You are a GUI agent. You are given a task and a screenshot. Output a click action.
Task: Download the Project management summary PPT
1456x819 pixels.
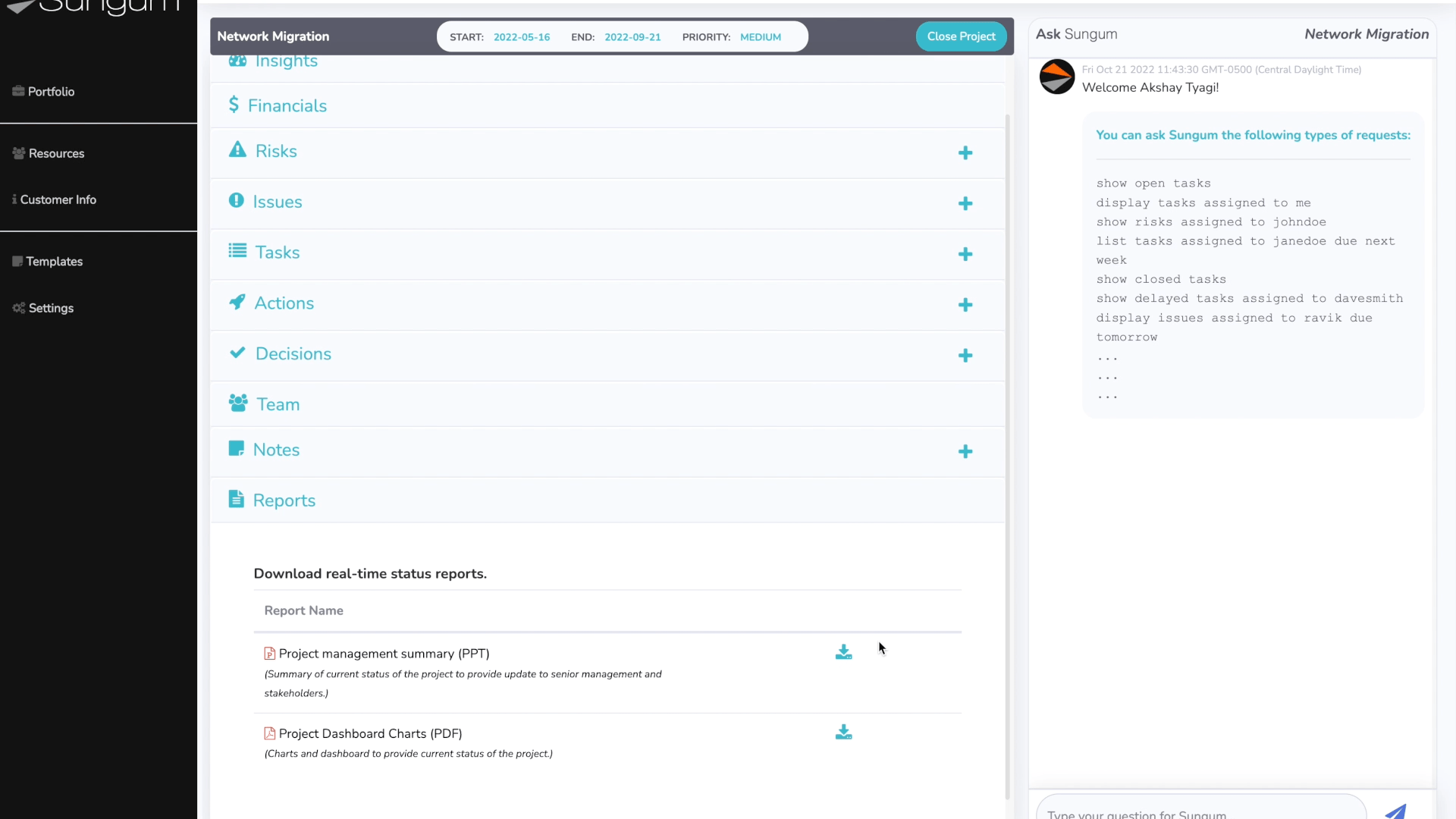tap(843, 652)
